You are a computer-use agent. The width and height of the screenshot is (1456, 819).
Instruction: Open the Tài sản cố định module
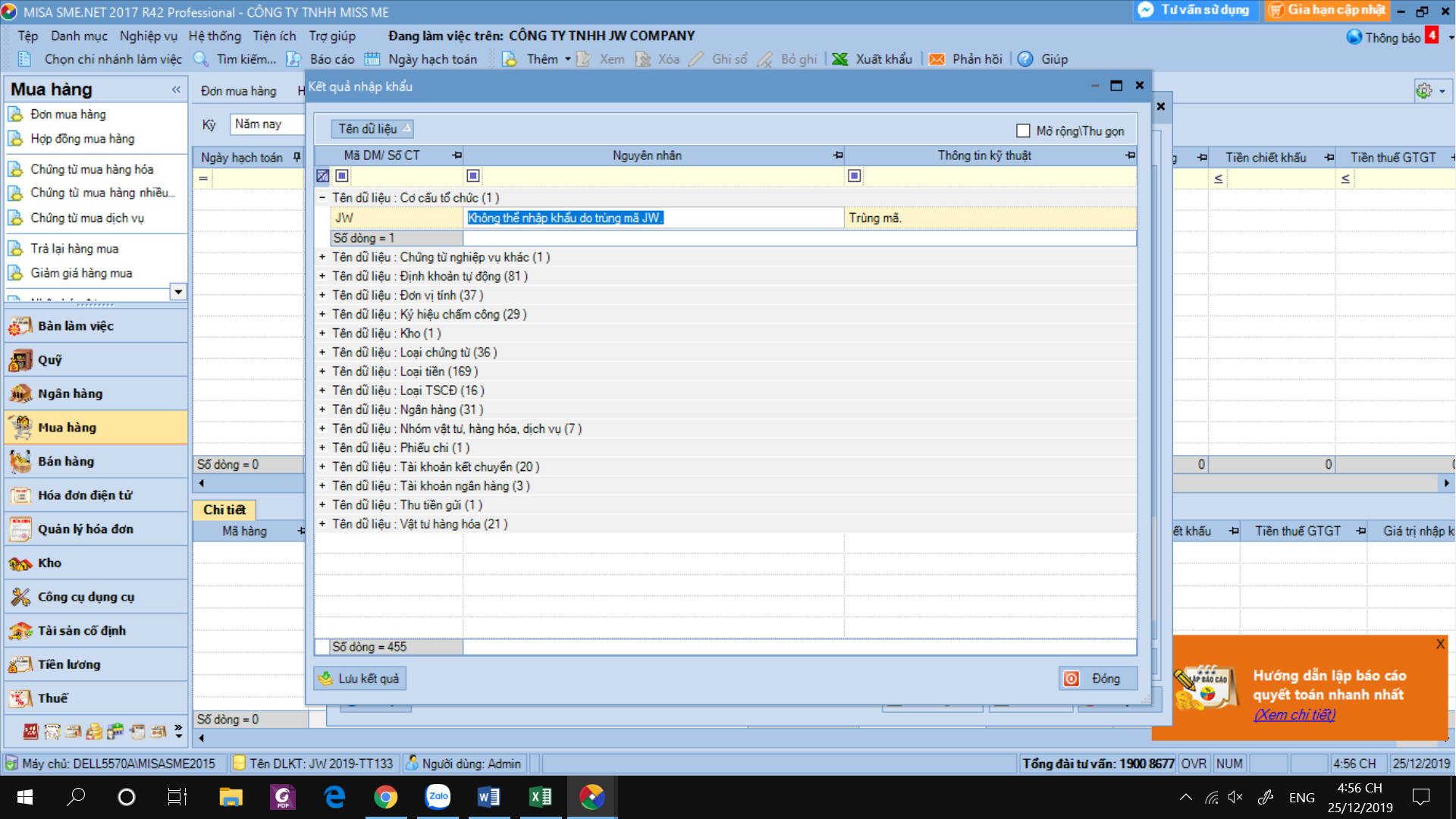click(x=96, y=630)
